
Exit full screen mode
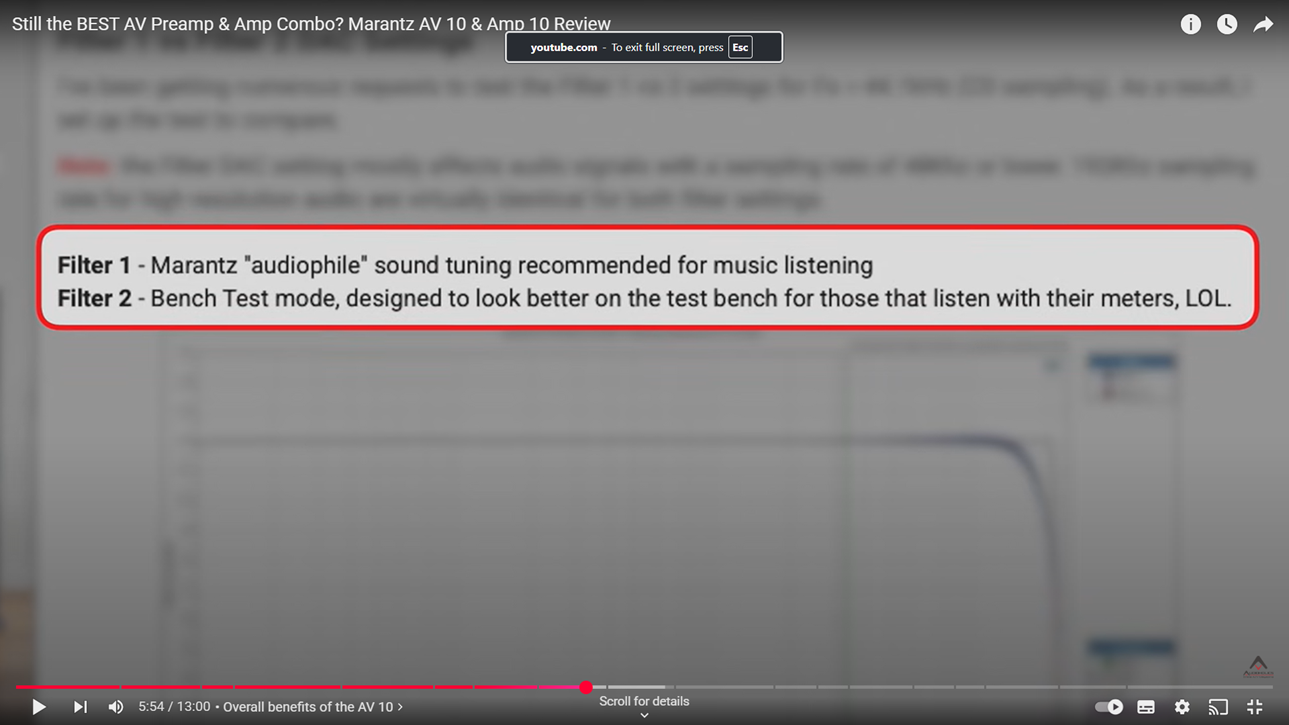pos(1255,707)
